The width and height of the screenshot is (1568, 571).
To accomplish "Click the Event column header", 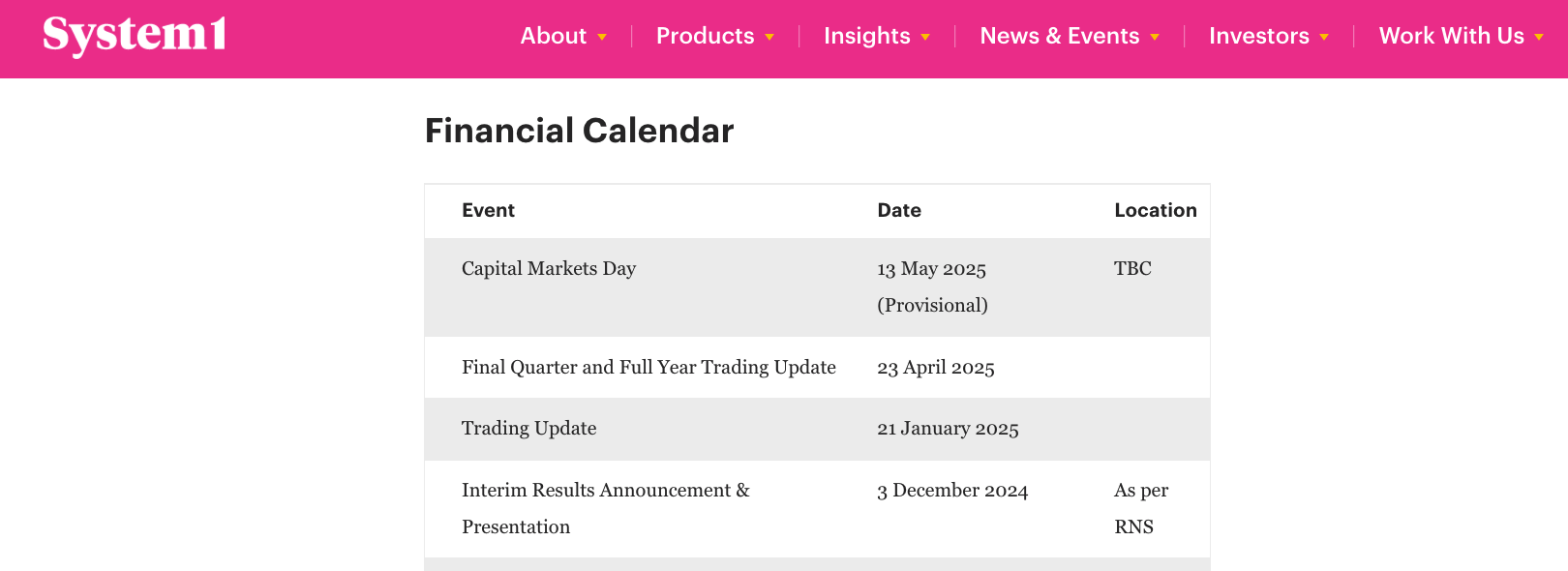I will tap(488, 210).
